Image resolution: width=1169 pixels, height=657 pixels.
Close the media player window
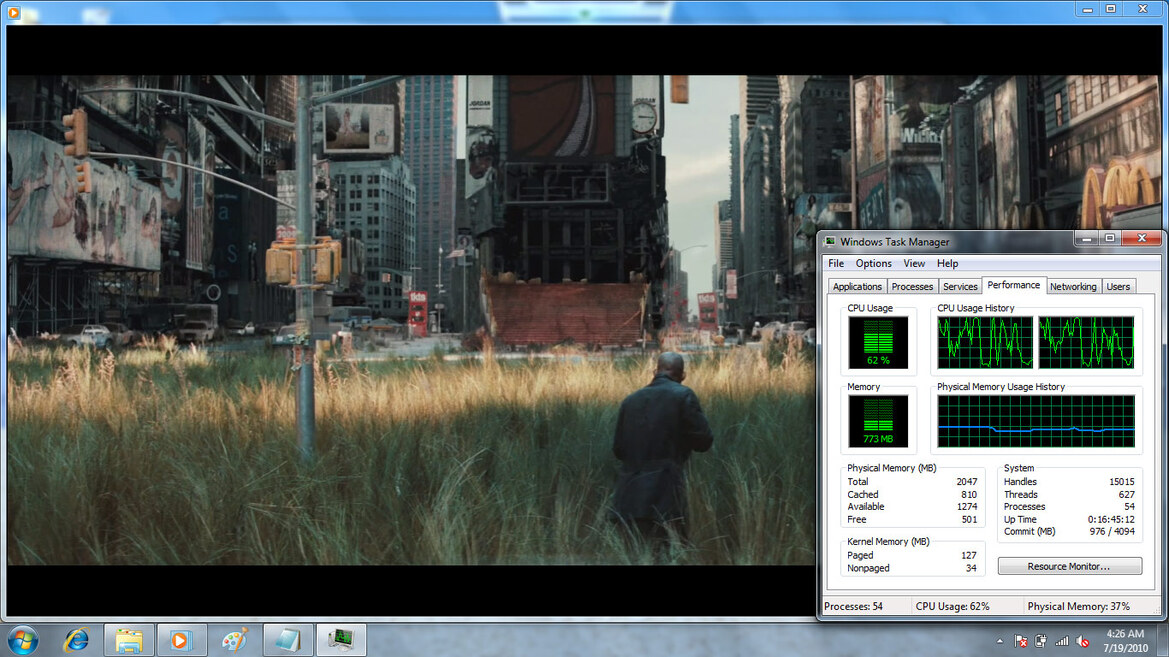[1143, 9]
